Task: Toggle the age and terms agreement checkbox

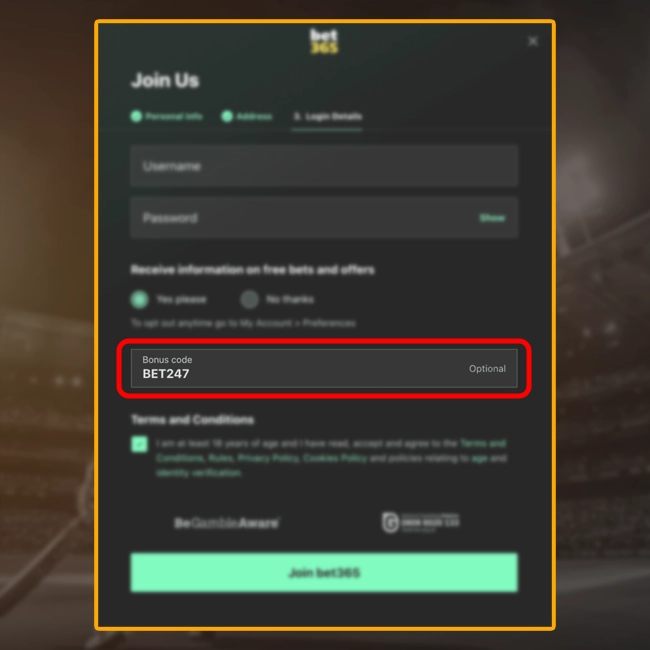Action: coord(139,445)
